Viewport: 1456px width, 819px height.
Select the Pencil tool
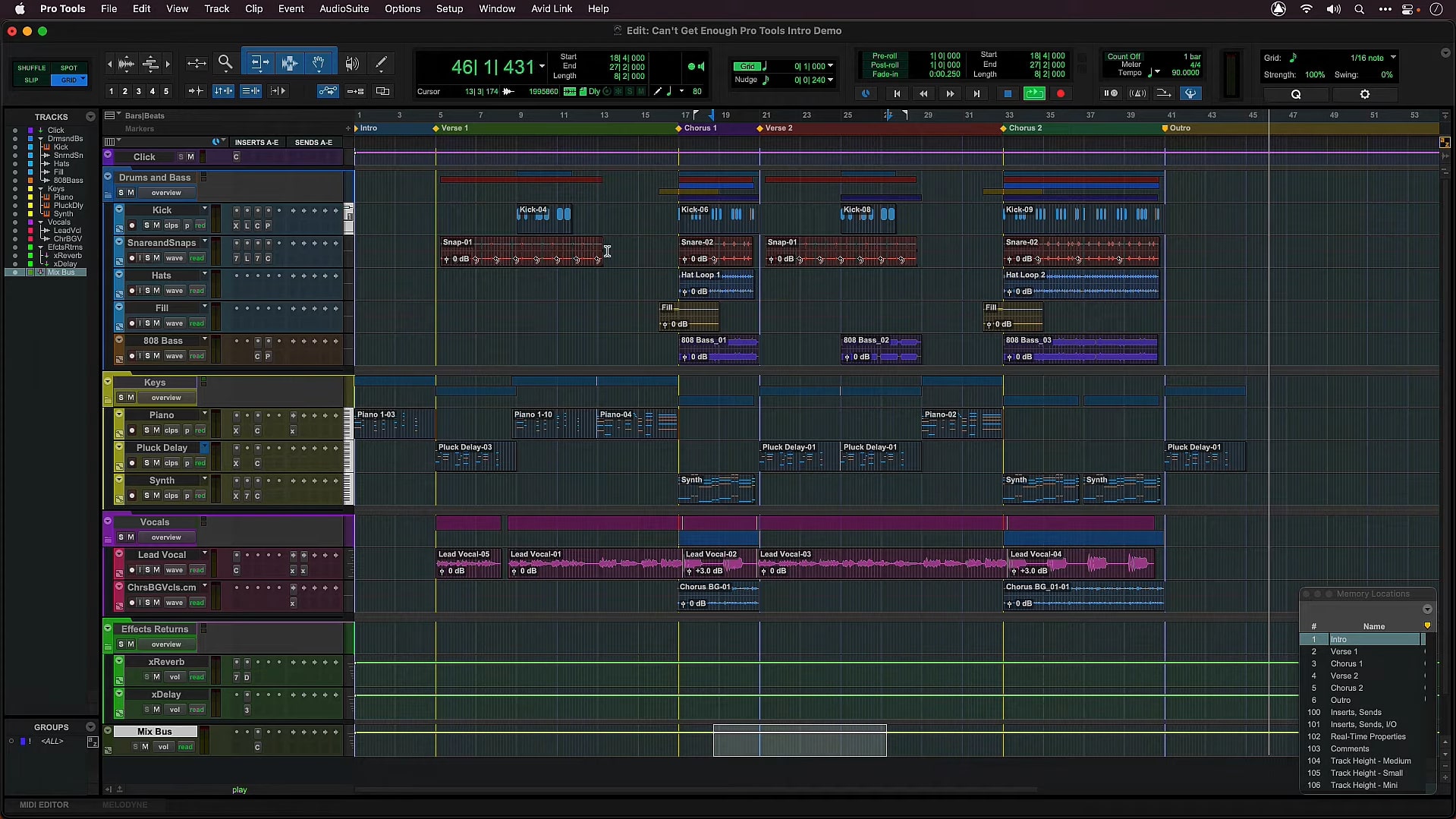tap(382, 63)
